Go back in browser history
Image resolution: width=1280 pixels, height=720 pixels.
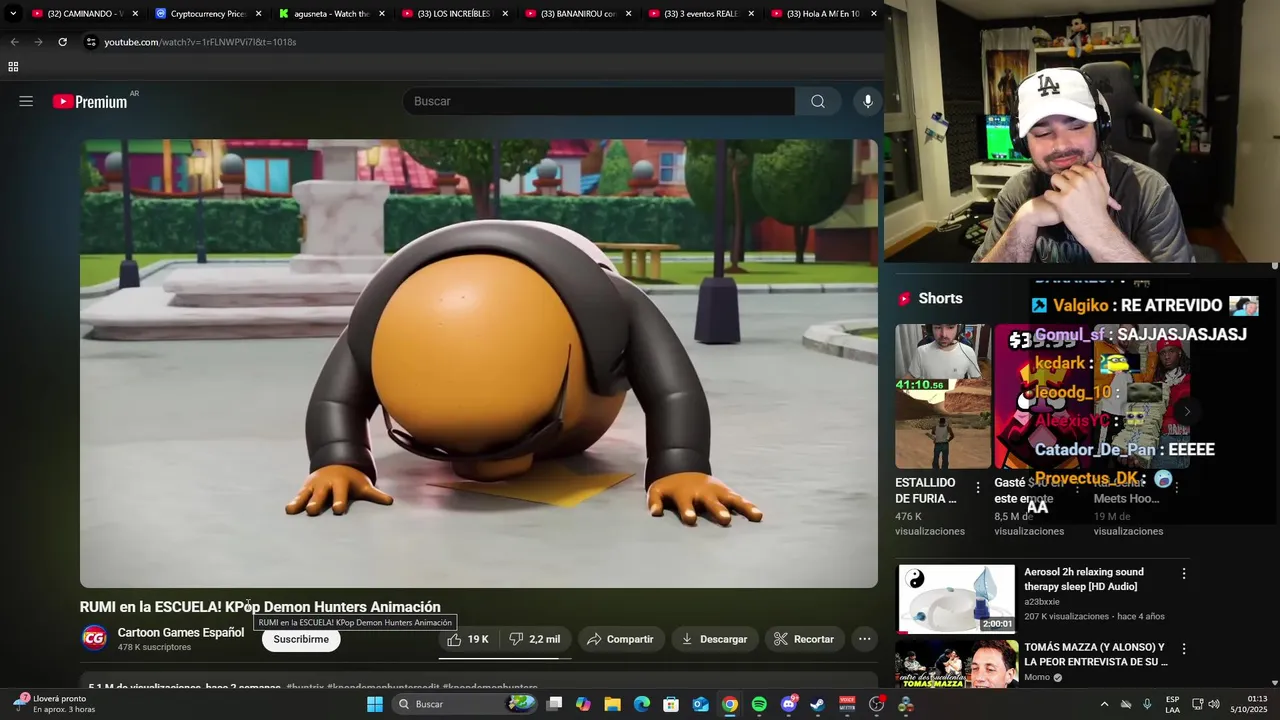click(x=14, y=42)
